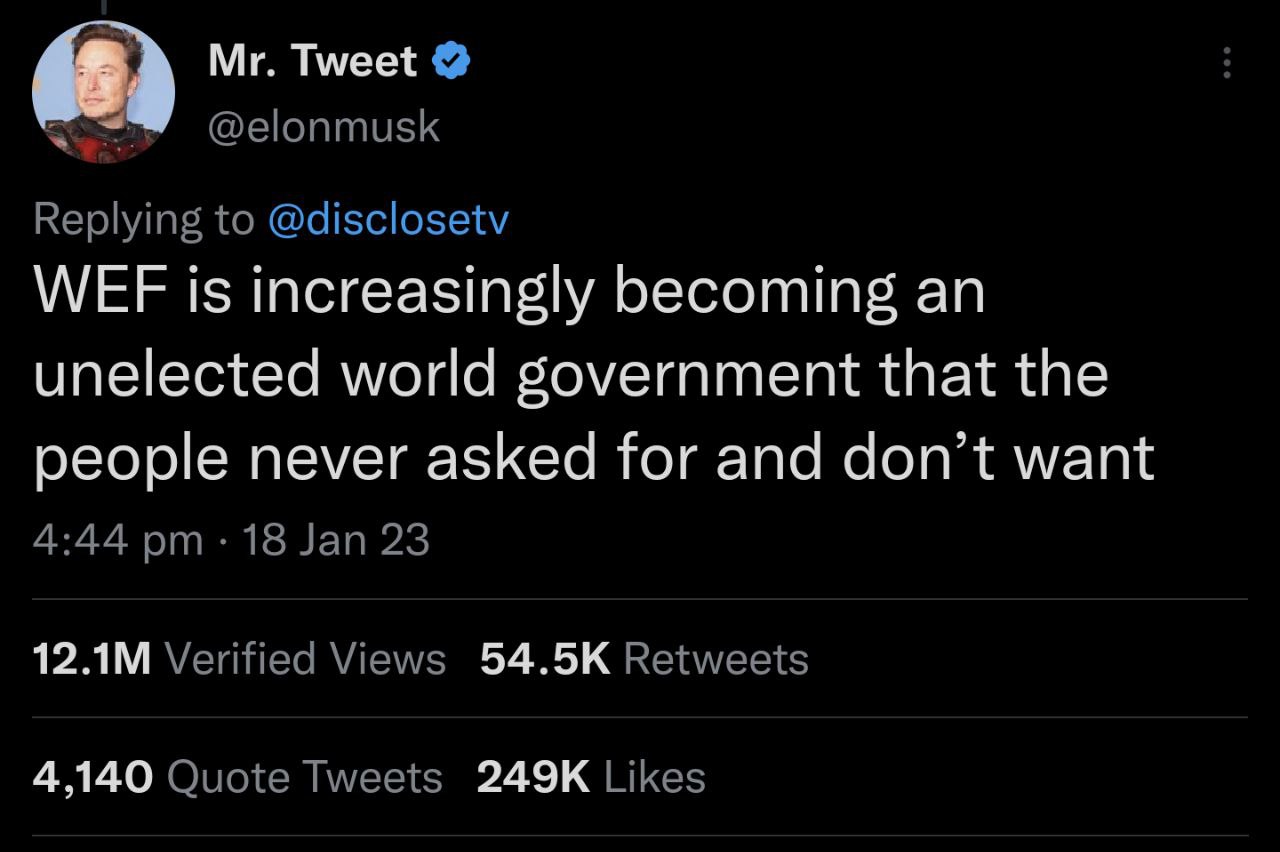Click the 4,140 quote count number
Screen dimensions: 1280x852
click(x=93, y=777)
